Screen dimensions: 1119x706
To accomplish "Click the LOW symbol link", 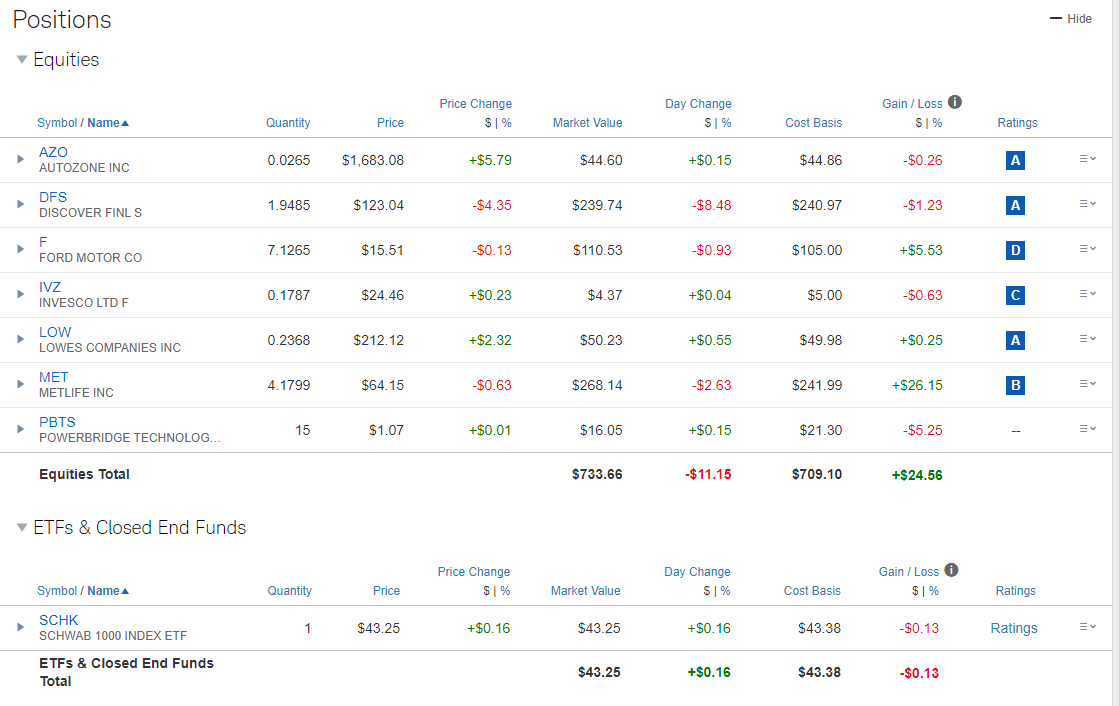I will pyautogui.click(x=54, y=331).
